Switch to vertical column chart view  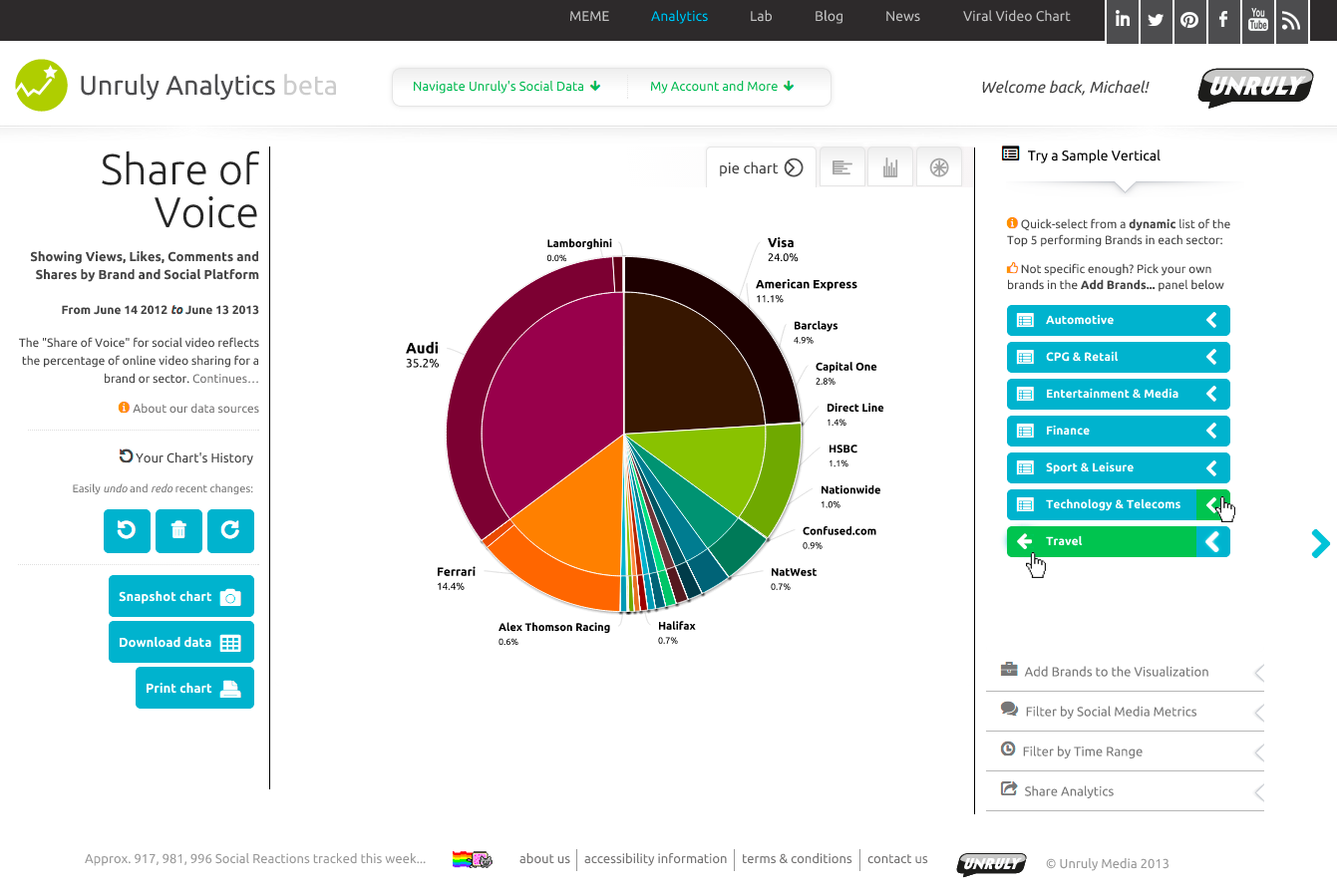pos(890,167)
